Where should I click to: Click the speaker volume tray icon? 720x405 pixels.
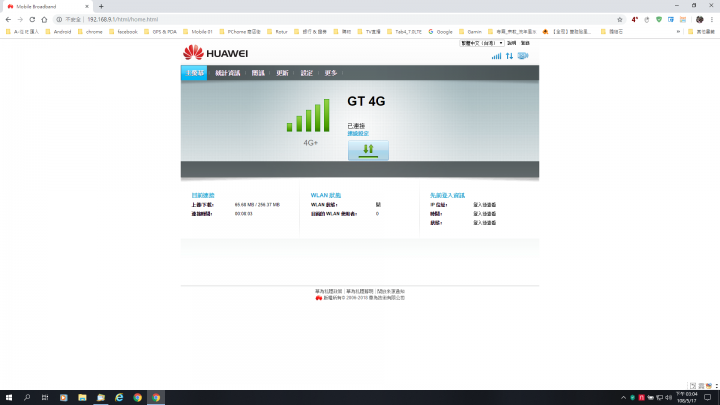669,398
